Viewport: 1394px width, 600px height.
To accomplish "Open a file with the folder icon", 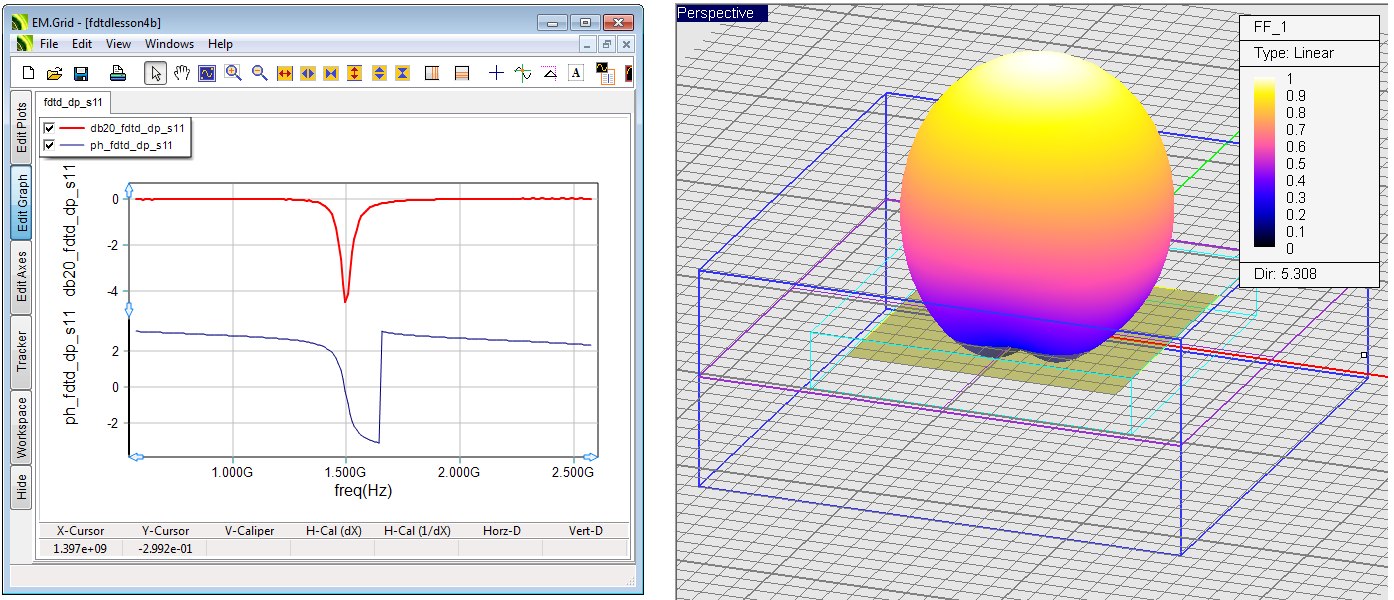I will click(55, 73).
